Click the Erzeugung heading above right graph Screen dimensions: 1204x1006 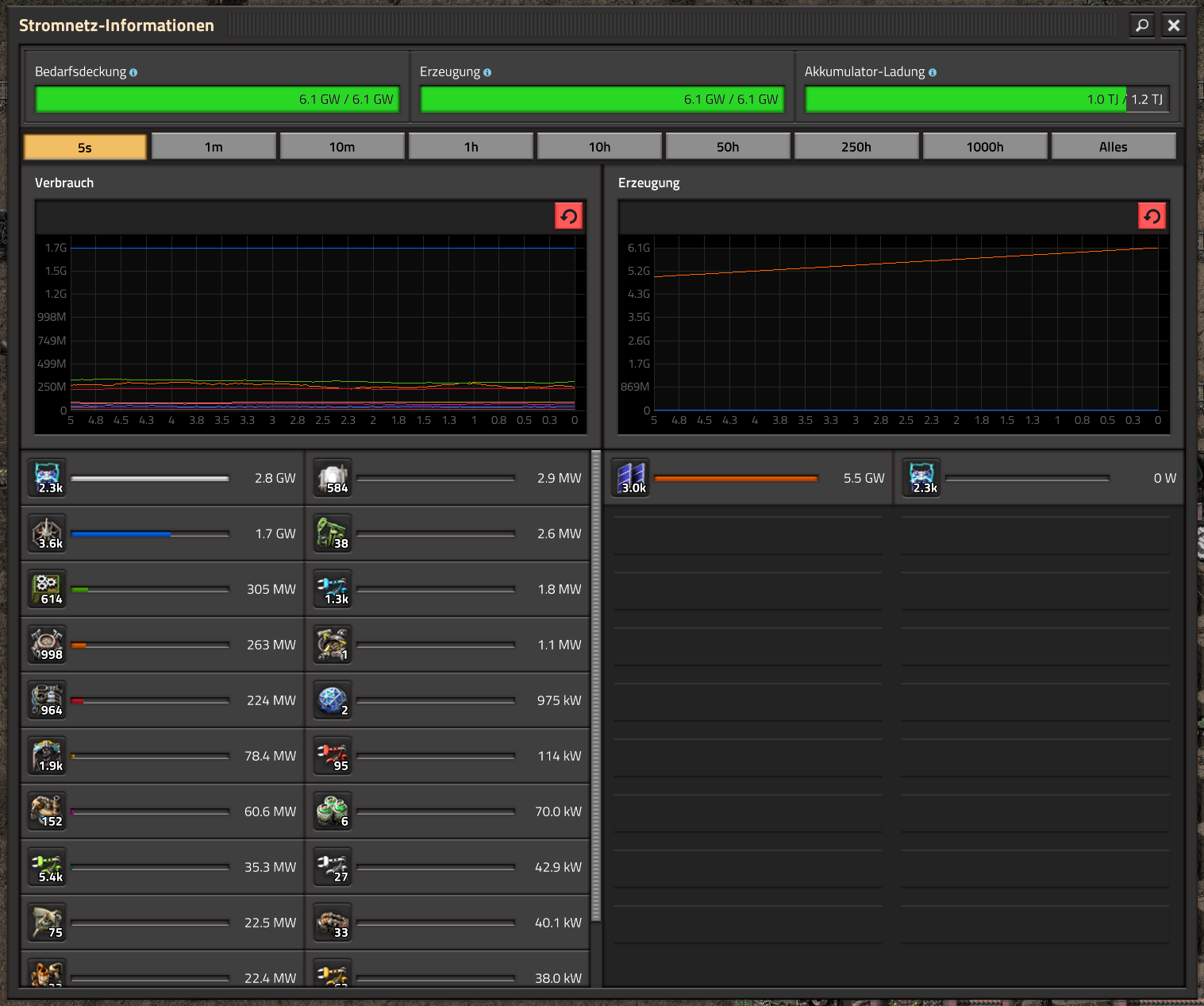tap(648, 183)
